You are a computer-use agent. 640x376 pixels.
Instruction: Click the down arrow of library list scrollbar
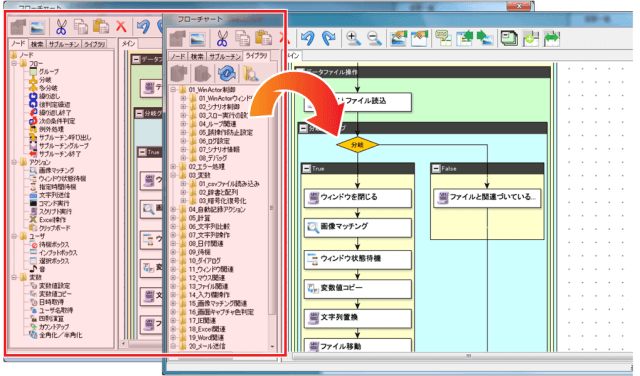[x=272, y=346]
